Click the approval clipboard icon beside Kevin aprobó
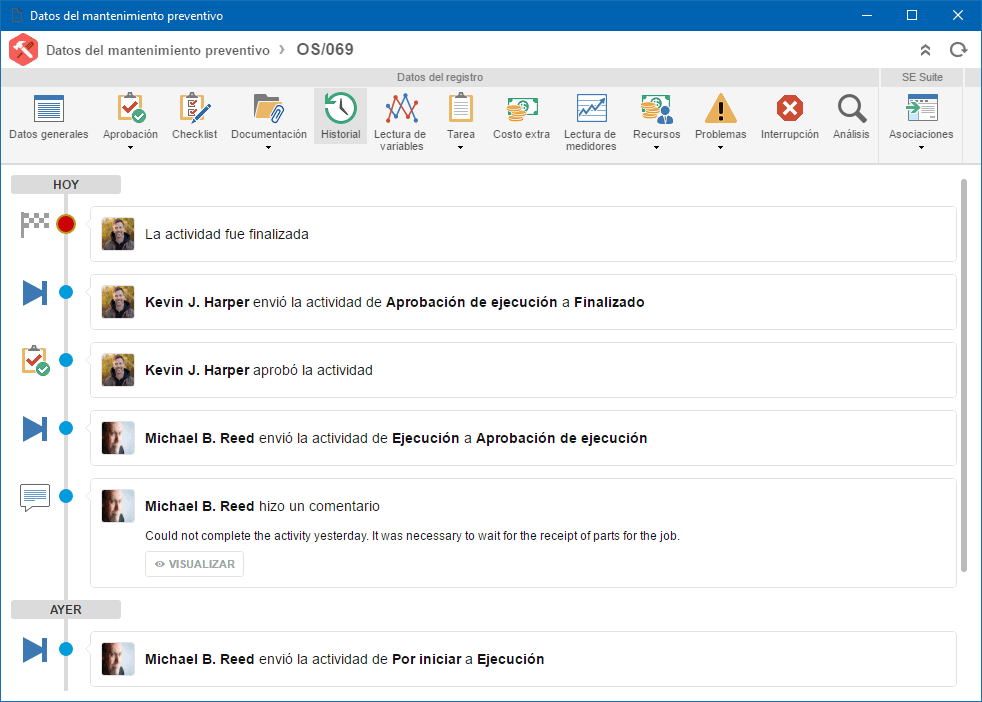 (x=36, y=361)
